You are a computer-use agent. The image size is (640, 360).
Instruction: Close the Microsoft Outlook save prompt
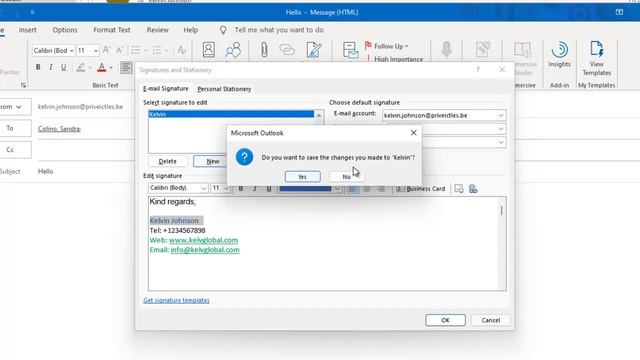coord(413,133)
